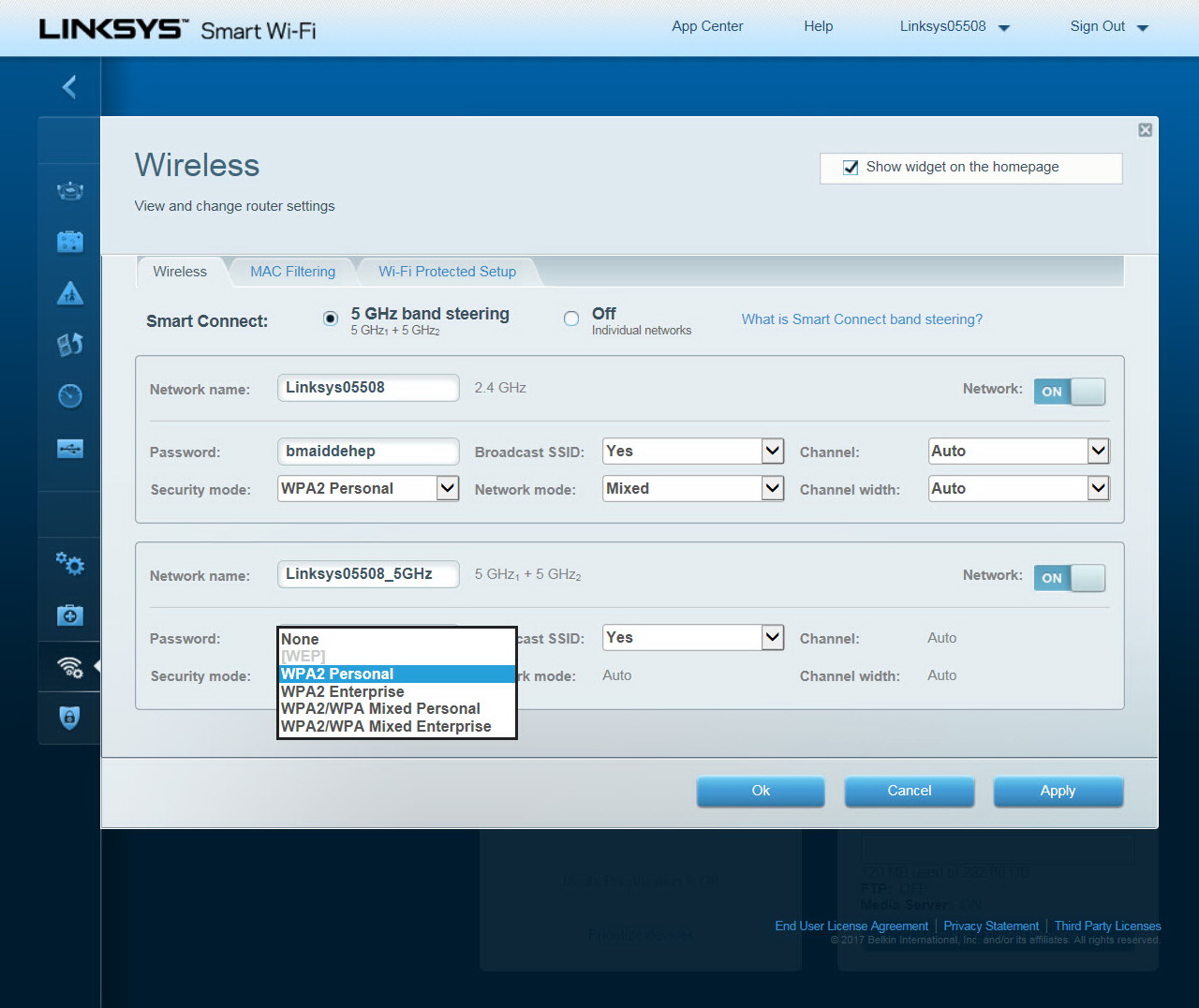Open 2.4 GHz Channel Auto dropdown

point(1019,452)
